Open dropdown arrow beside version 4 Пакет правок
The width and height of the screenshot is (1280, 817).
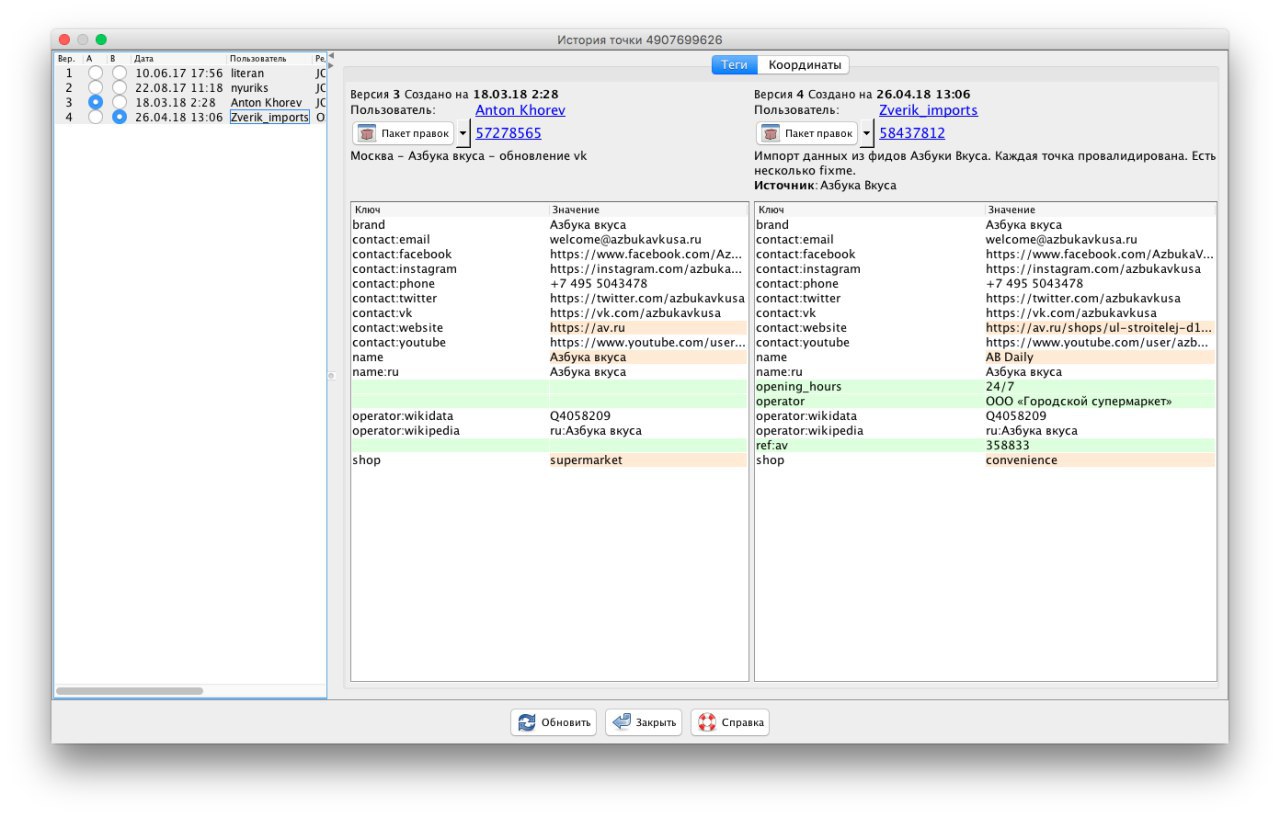867,133
